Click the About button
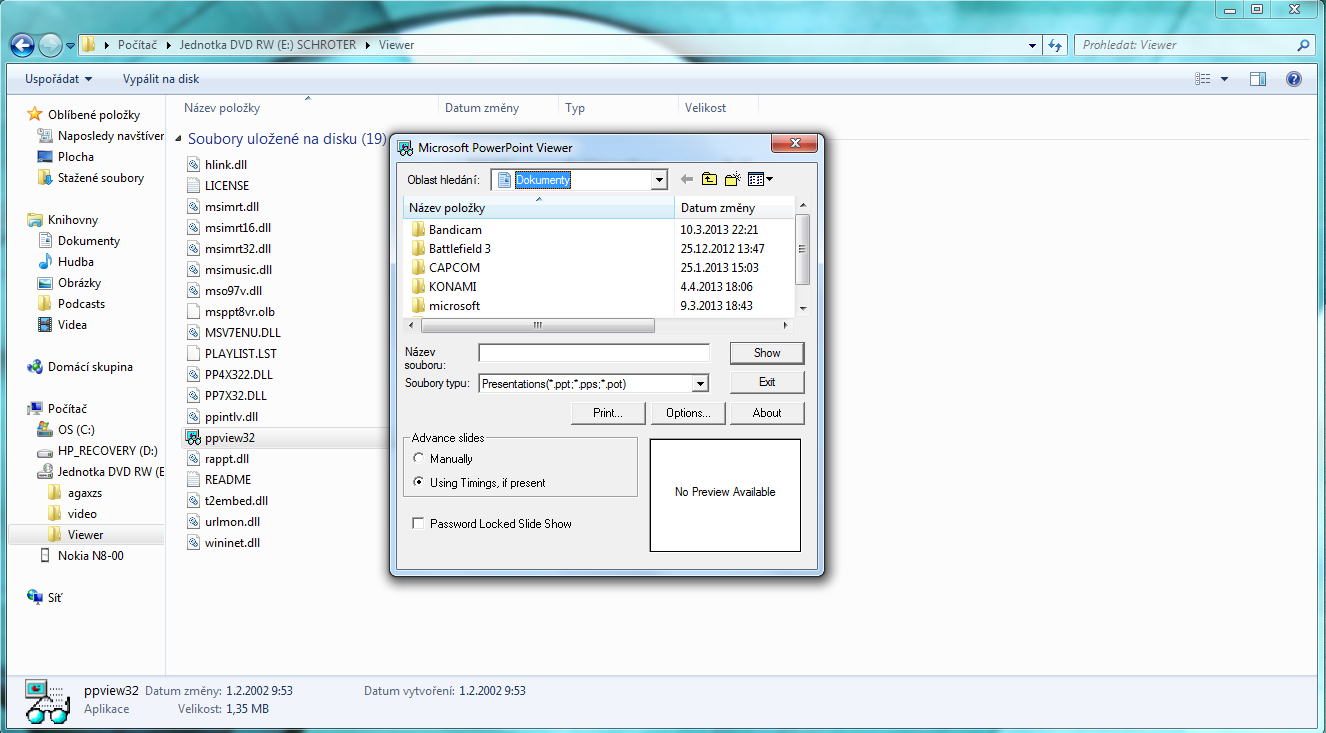 (x=767, y=413)
